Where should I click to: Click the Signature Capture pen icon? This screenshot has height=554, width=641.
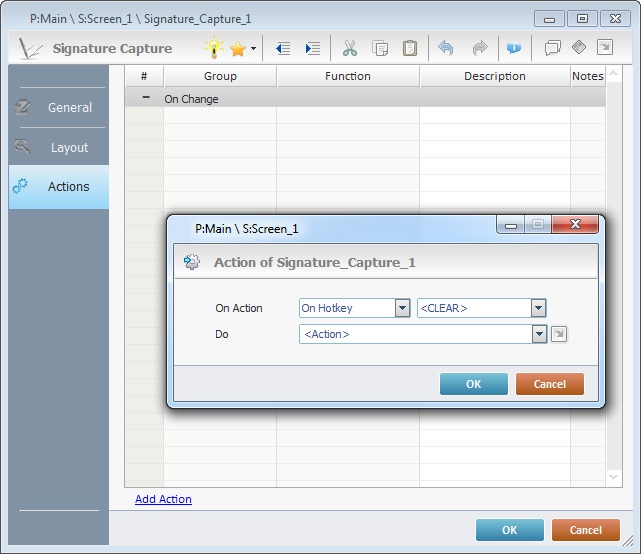click(29, 49)
